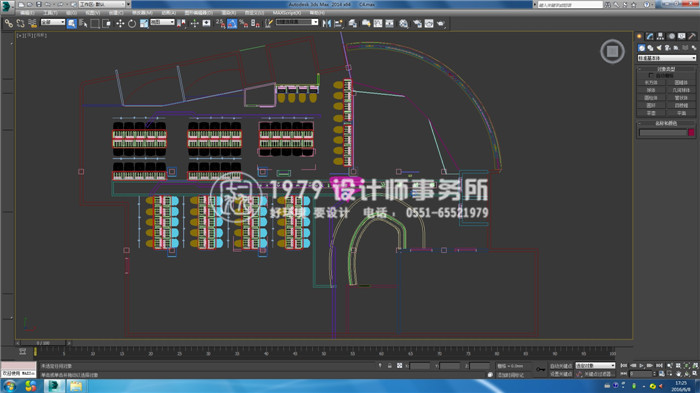Open the Utilities hammer panel
Viewport: 700px width, 393px height.
pyautogui.click(x=692, y=36)
